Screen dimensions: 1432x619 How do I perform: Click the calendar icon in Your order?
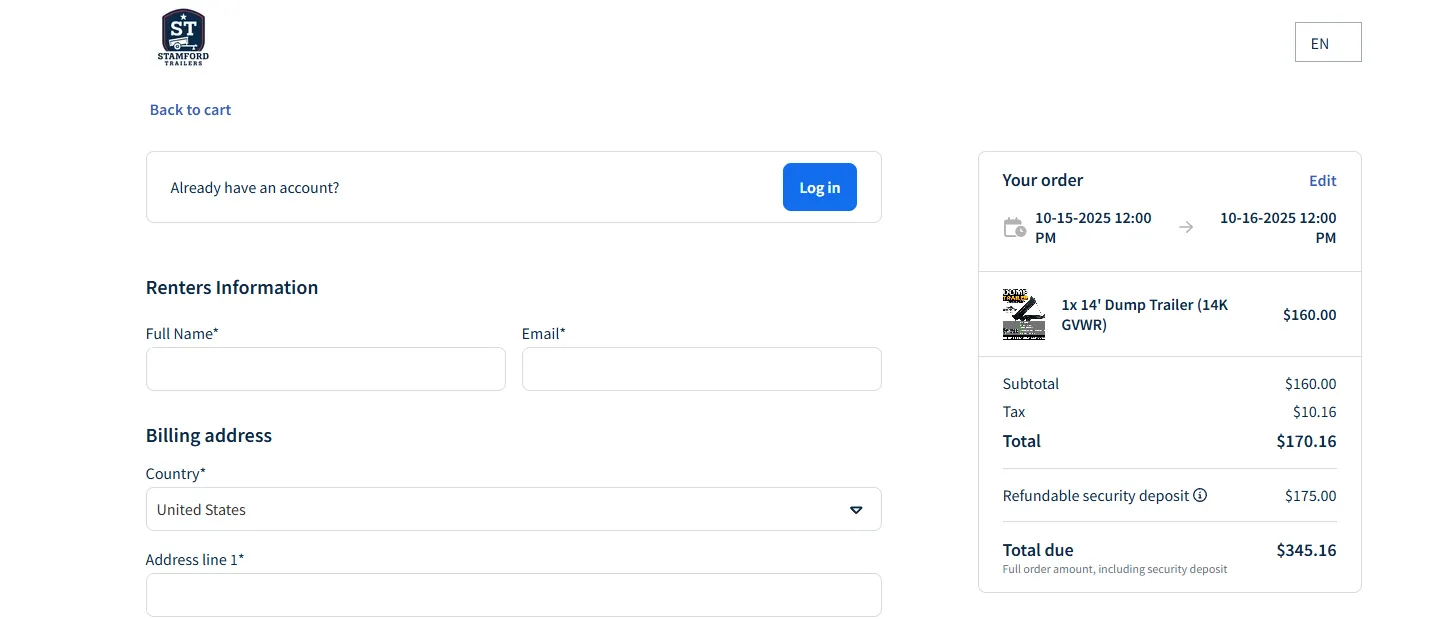pyautogui.click(x=1014, y=227)
